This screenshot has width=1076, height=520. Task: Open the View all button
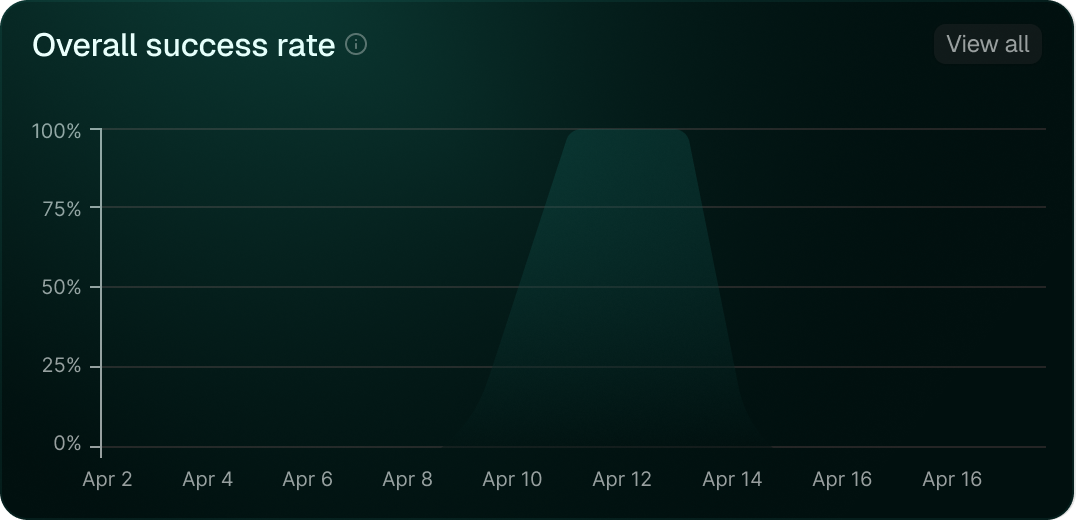(x=987, y=44)
